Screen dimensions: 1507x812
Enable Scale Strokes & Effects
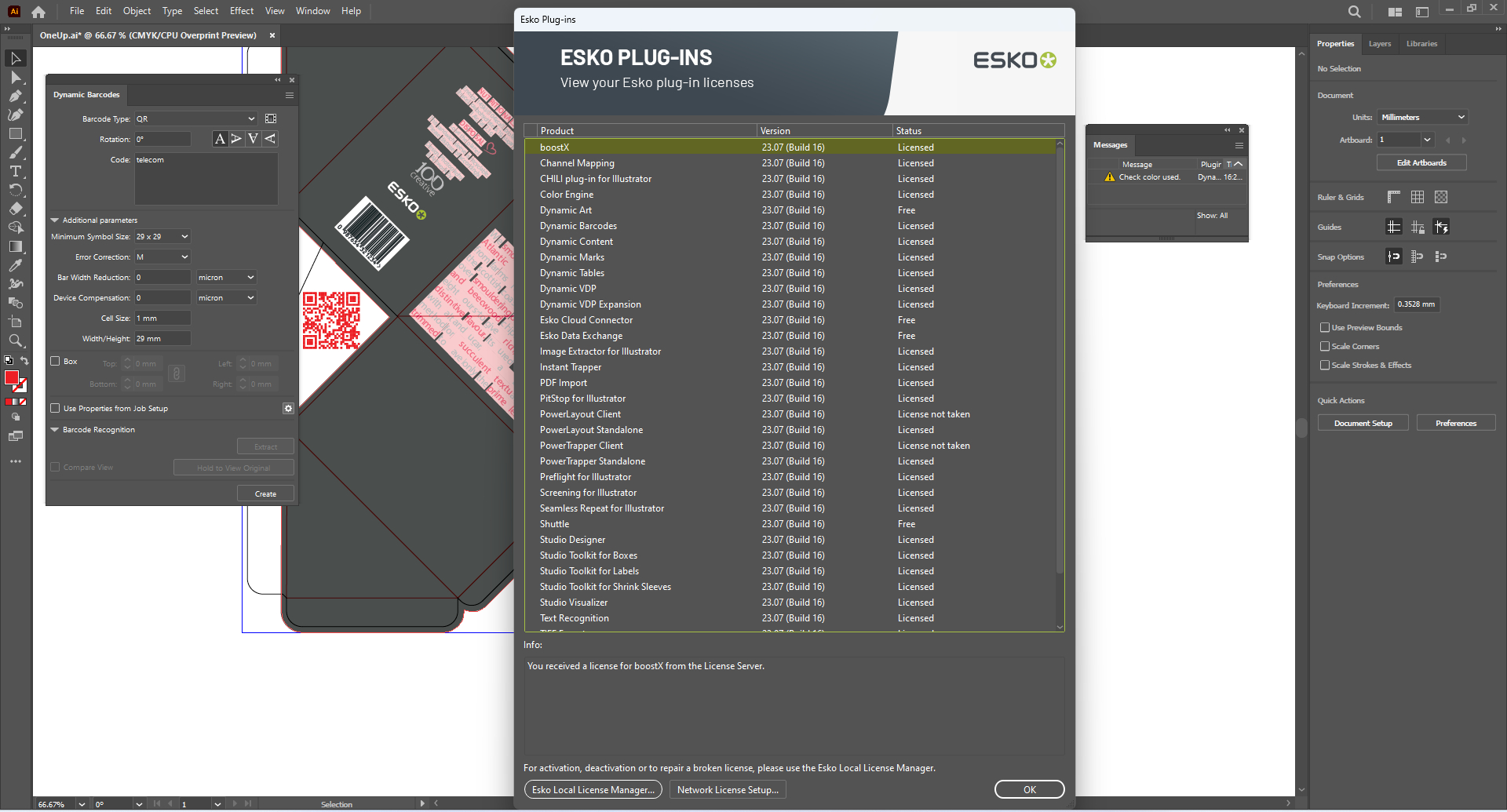click(x=1325, y=366)
